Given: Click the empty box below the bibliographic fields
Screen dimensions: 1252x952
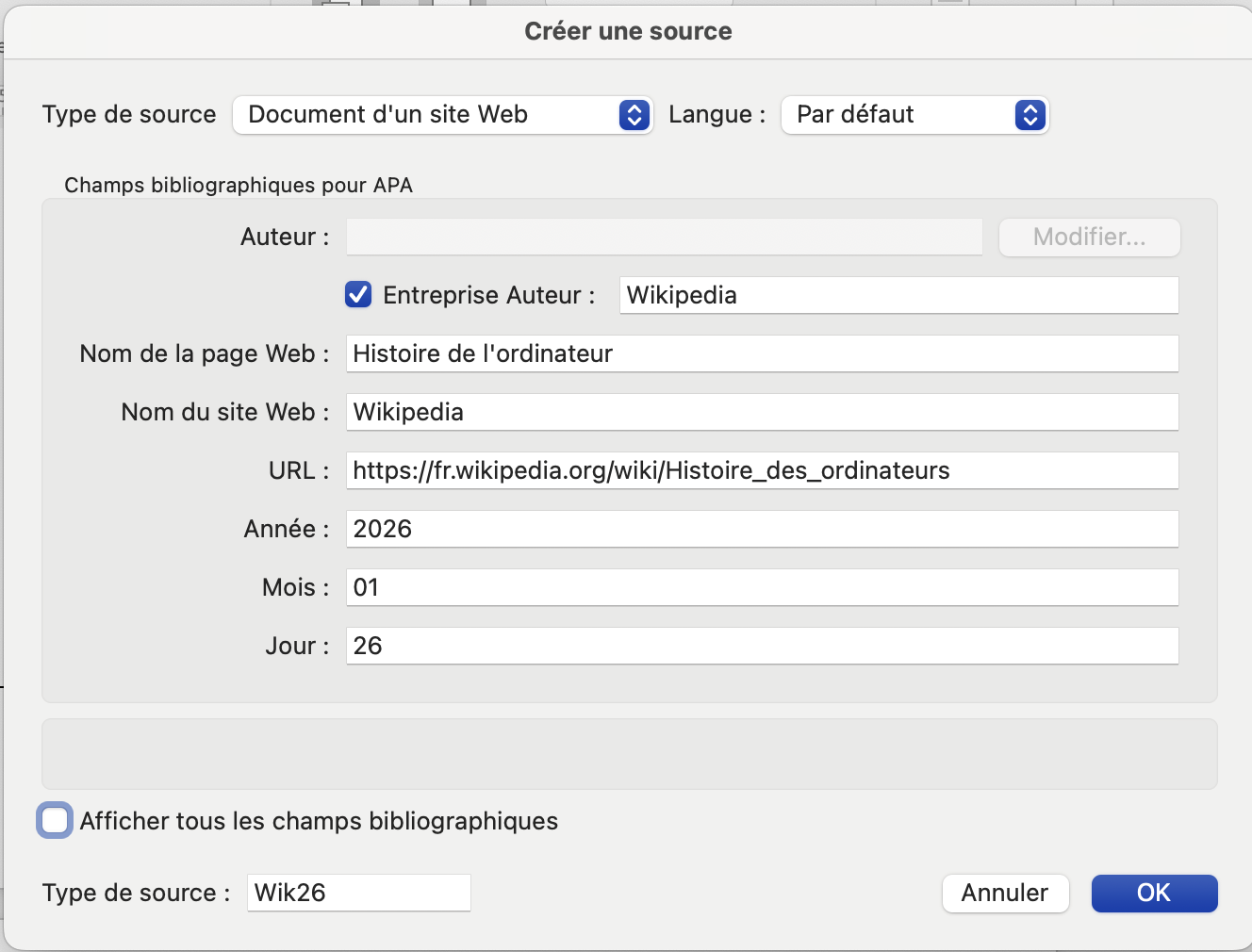Looking at the screenshot, I should [629, 754].
